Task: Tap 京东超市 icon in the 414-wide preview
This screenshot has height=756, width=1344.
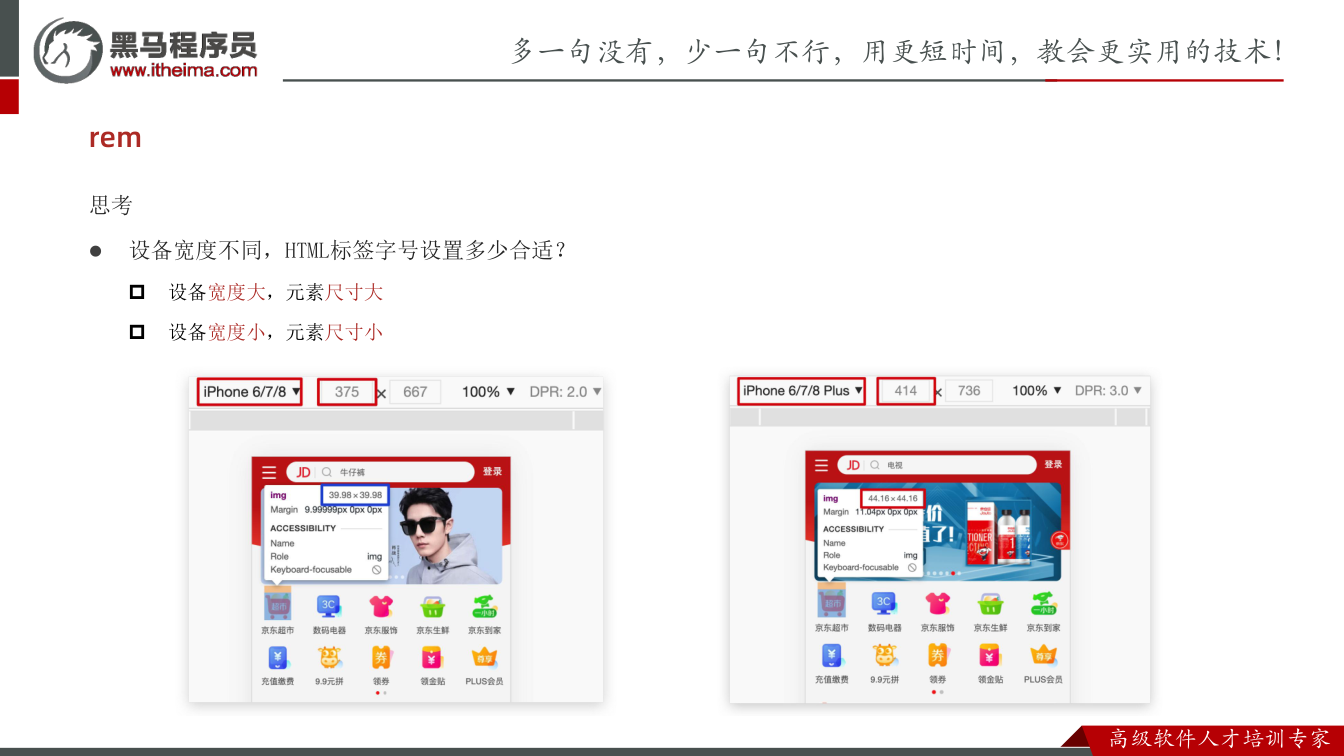Action: point(832,602)
